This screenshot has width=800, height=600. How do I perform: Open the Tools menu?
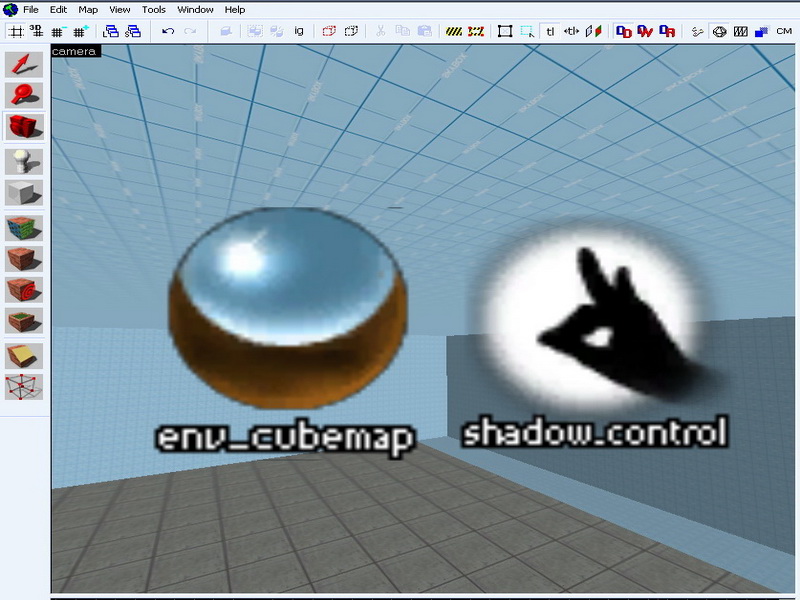pyautogui.click(x=154, y=9)
